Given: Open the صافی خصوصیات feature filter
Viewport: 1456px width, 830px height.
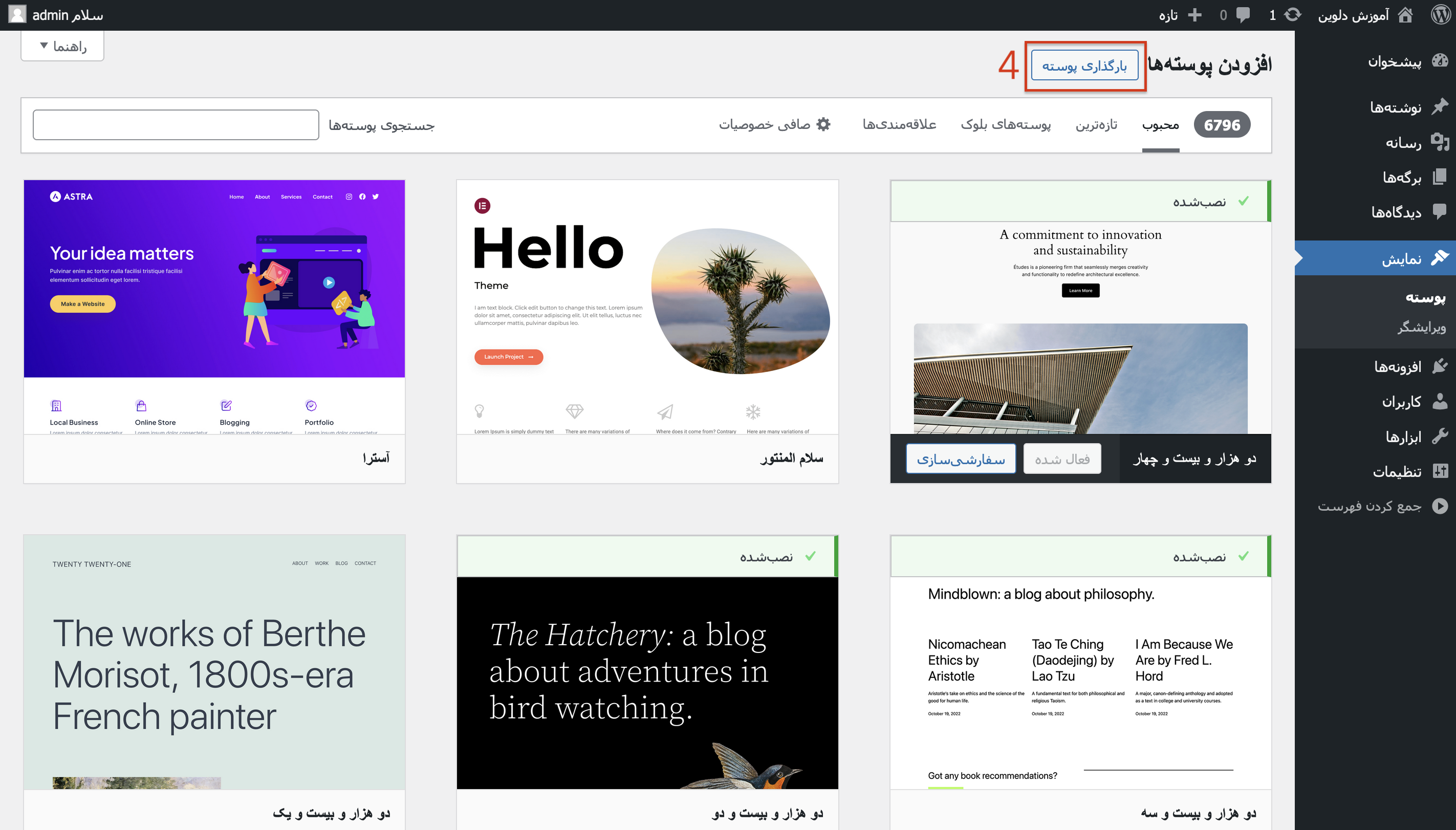Looking at the screenshot, I should (x=775, y=125).
